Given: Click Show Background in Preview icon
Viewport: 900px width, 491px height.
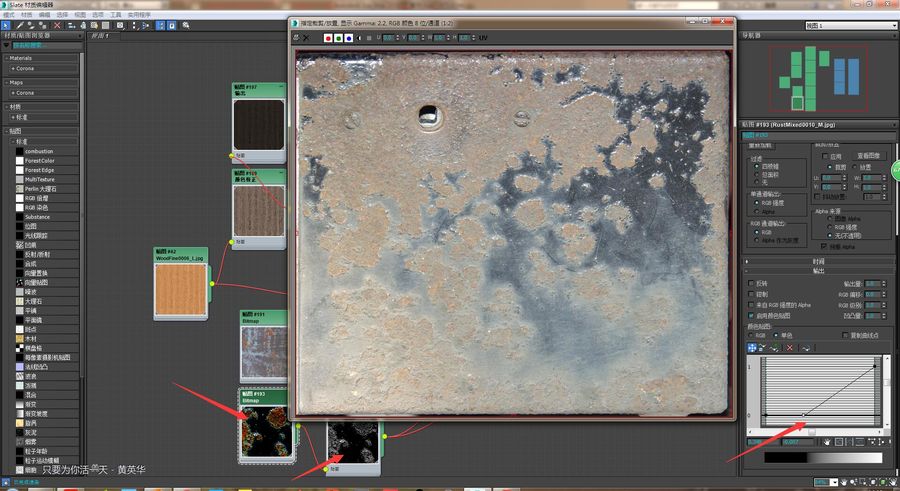Looking at the screenshot, I should 106,25.
